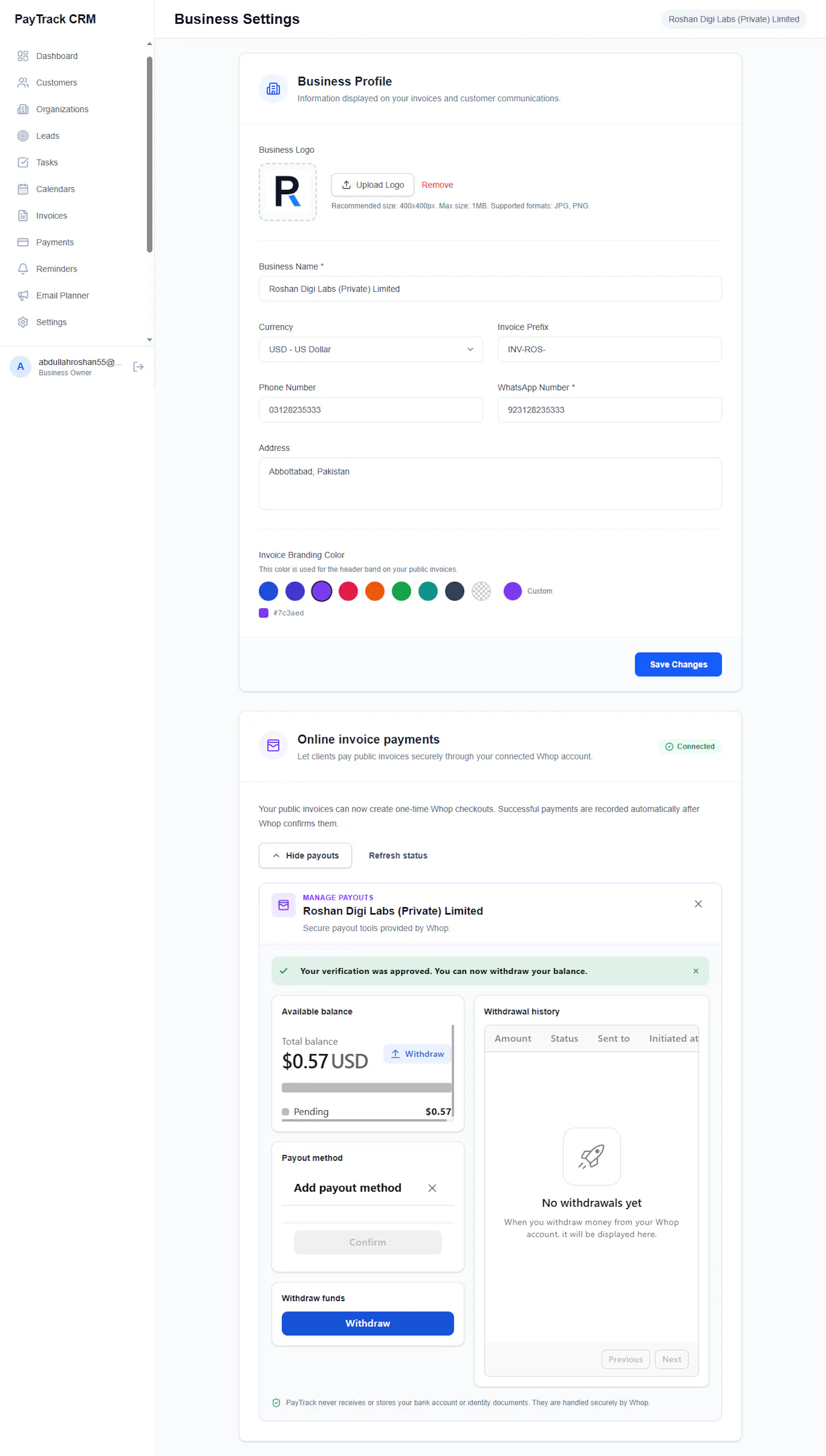
Task: Collapse payouts with Hide payouts button
Action: (x=305, y=856)
